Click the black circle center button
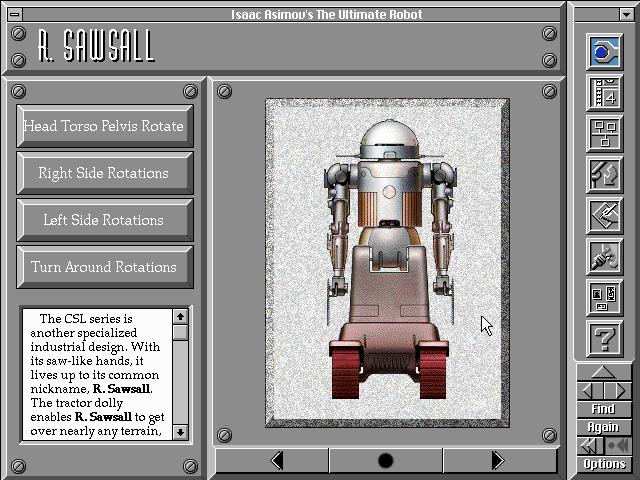The height and width of the screenshot is (480, 640). [x=386, y=461]
